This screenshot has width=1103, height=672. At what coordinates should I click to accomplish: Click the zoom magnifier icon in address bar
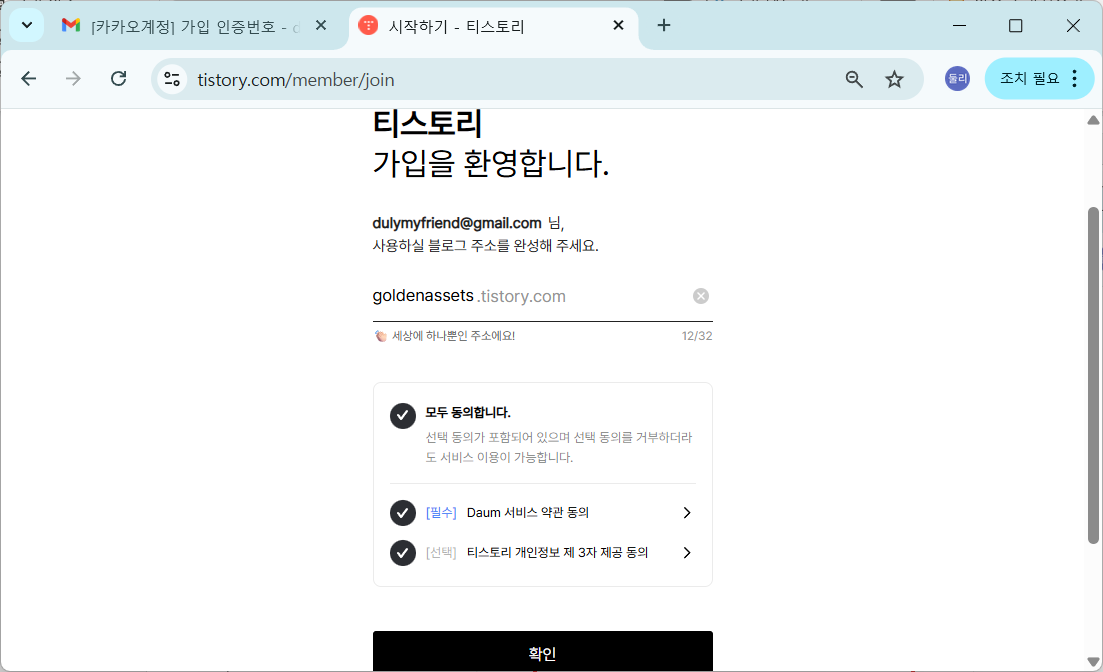(854, 80)
